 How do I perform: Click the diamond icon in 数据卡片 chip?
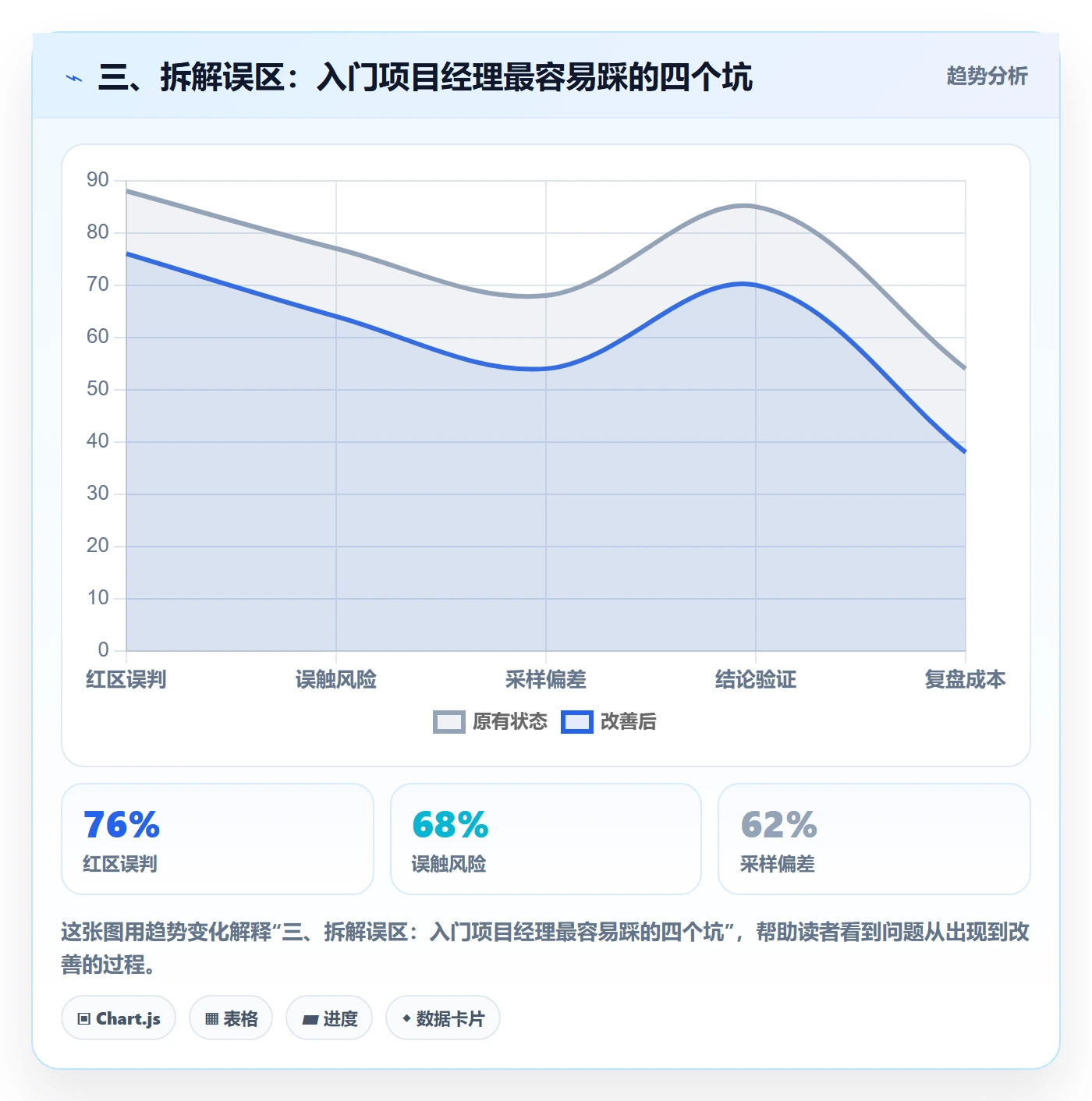[406, 1018]
